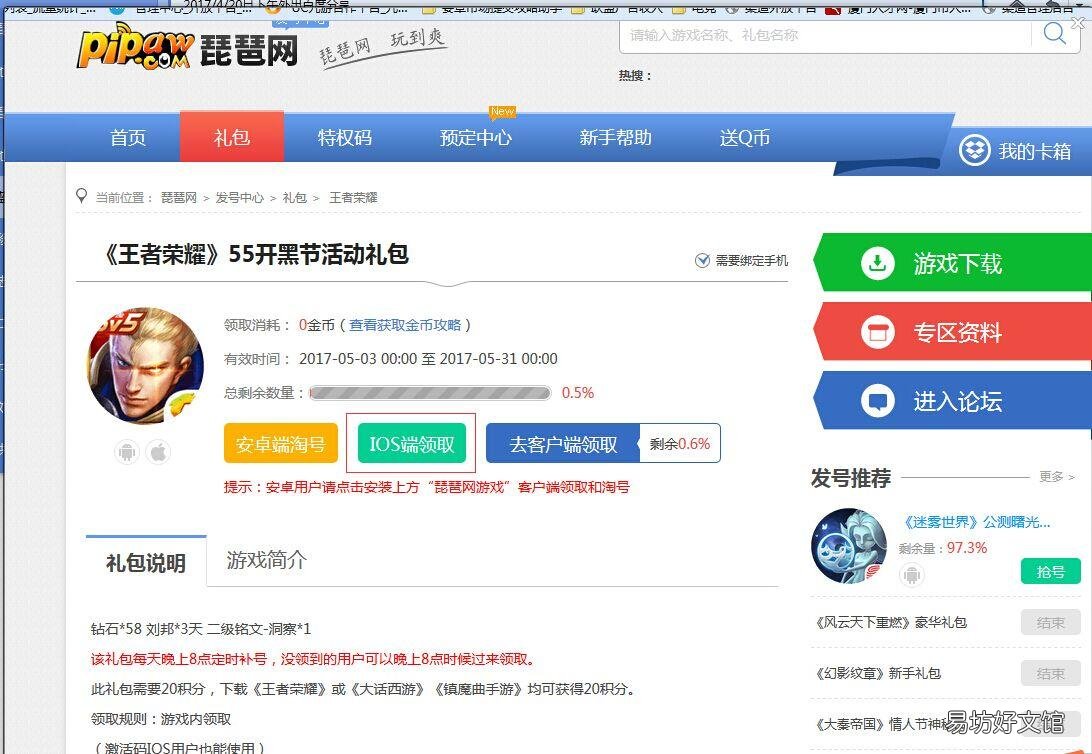The height and width of the screenshot is (754, 1092).
Task: Open 查看获取金币攻略 link
Action: [405, 325]
